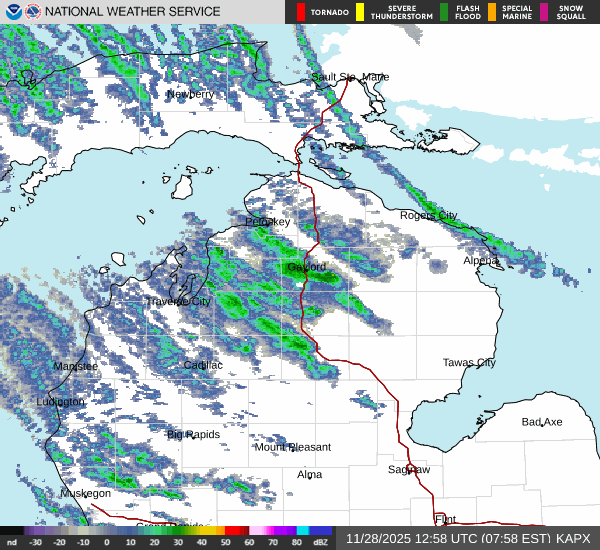Click the magenta Snow Squall legend box
The image size is (600, 550).
click(x=544, y=12)
